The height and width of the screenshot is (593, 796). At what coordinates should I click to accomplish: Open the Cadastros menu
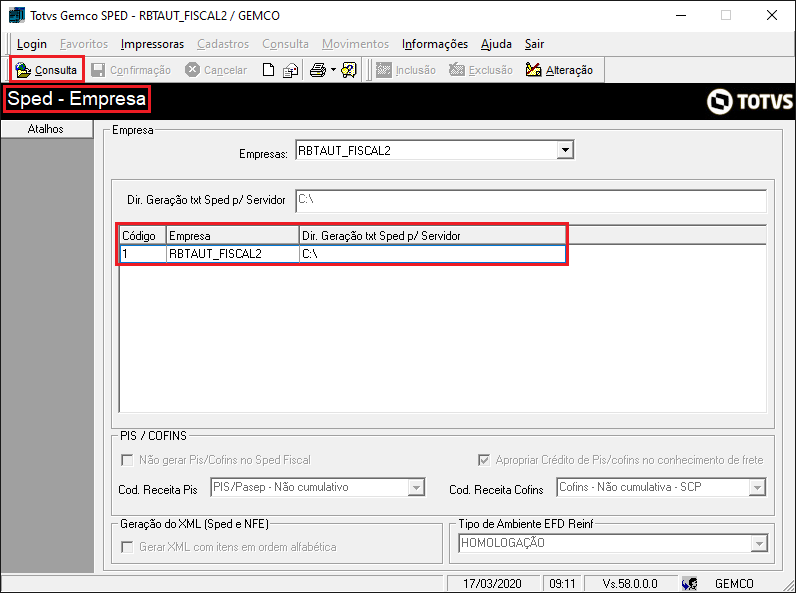pos(223,44)
